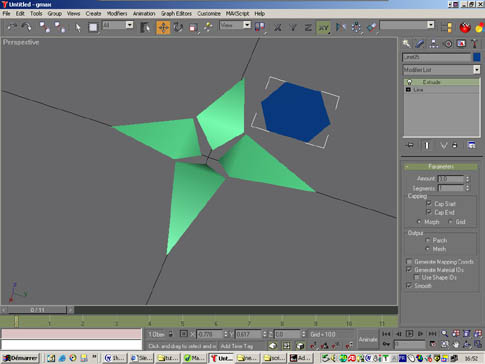The image size is (485, 364).
Task: Click the extrude Amount value field
Action: [450, 179]
